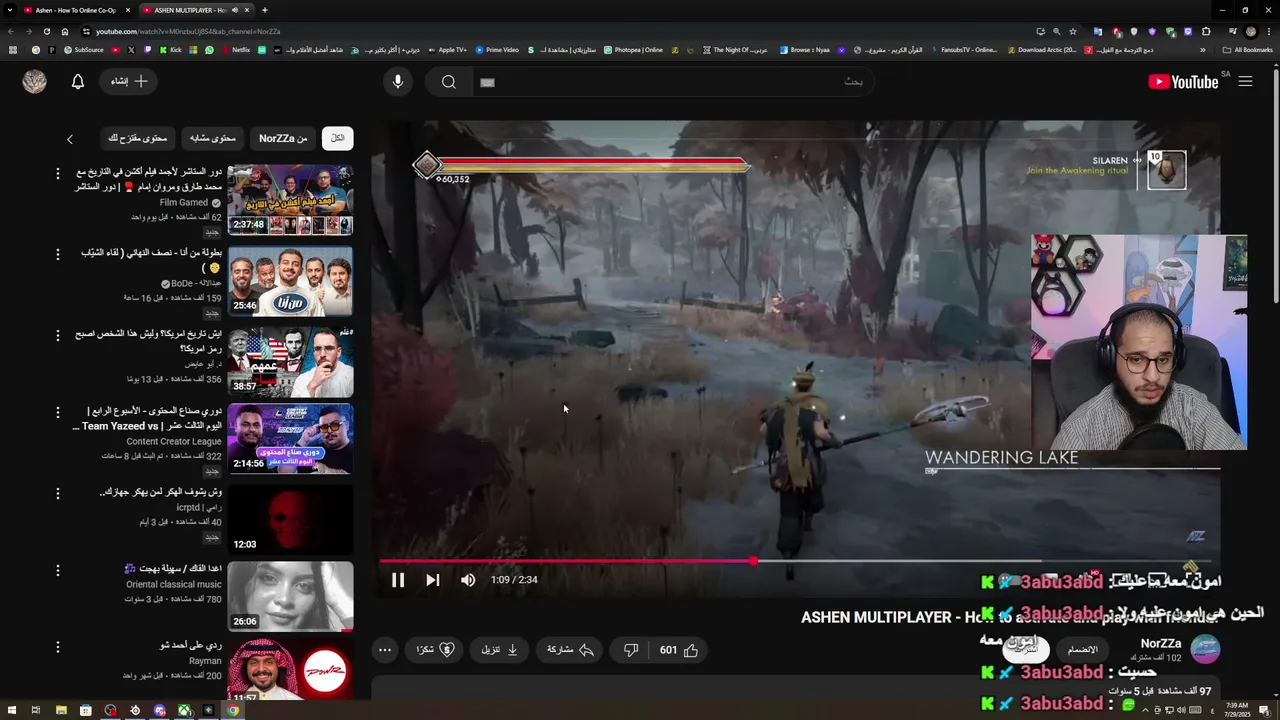Click the YouTube logo
The width and height of the screenshot is (1280, 720).
click(x=1184, y=82)
